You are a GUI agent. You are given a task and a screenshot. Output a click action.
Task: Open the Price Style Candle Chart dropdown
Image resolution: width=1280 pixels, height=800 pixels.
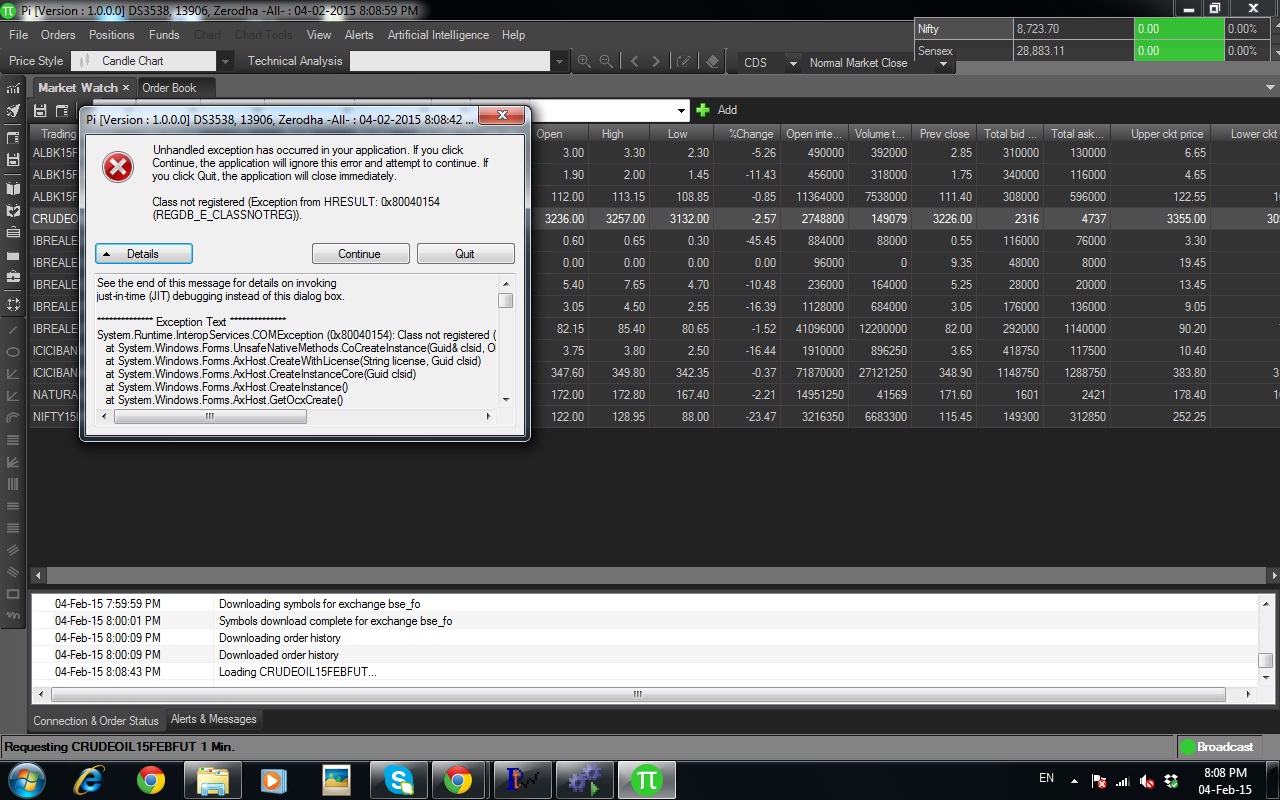[x=225, y=61]
